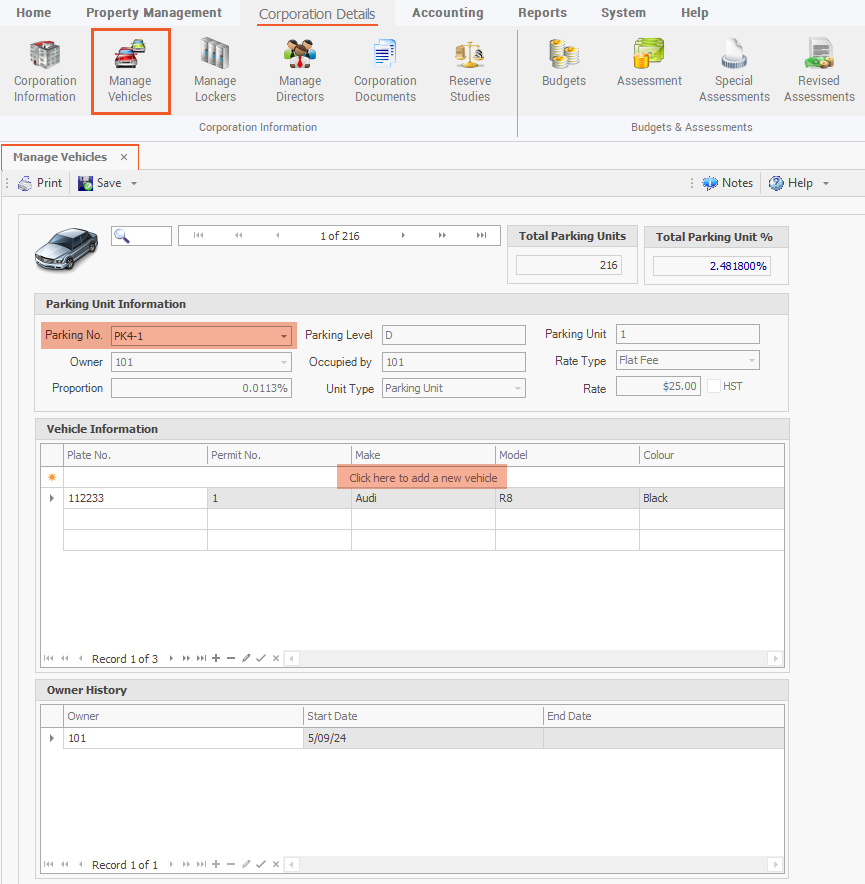Click the Print button

(x=40, y=183)
